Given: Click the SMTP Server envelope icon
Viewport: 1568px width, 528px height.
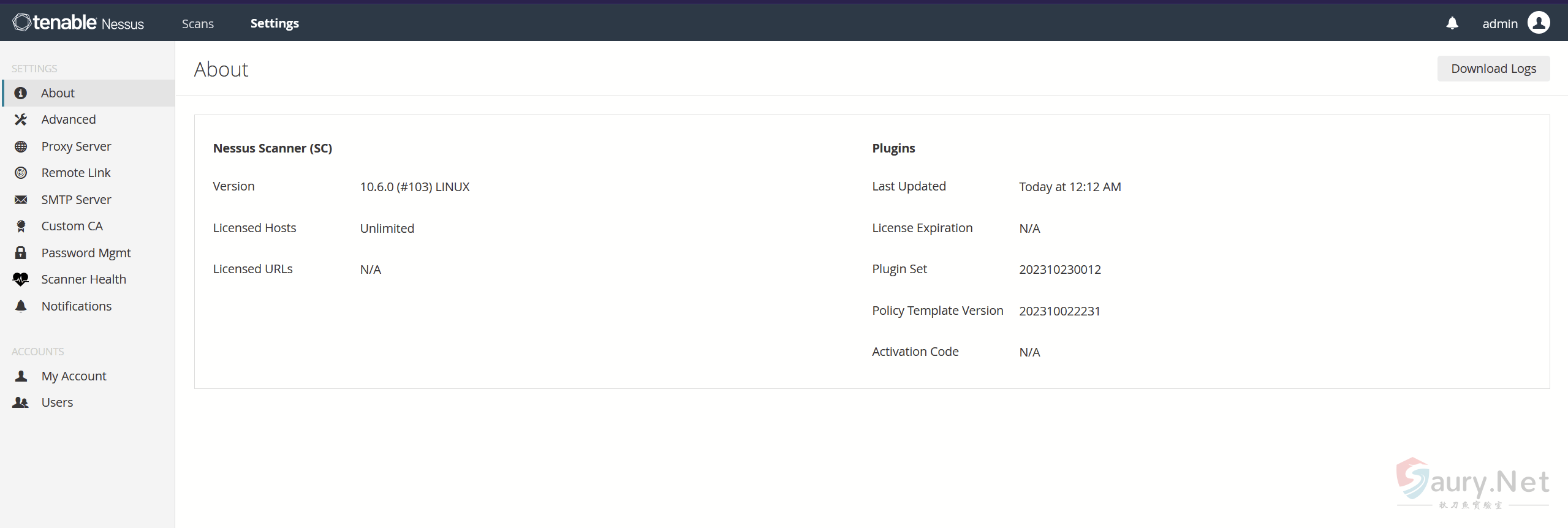Looking at the screenshot, I should [21, 200].
